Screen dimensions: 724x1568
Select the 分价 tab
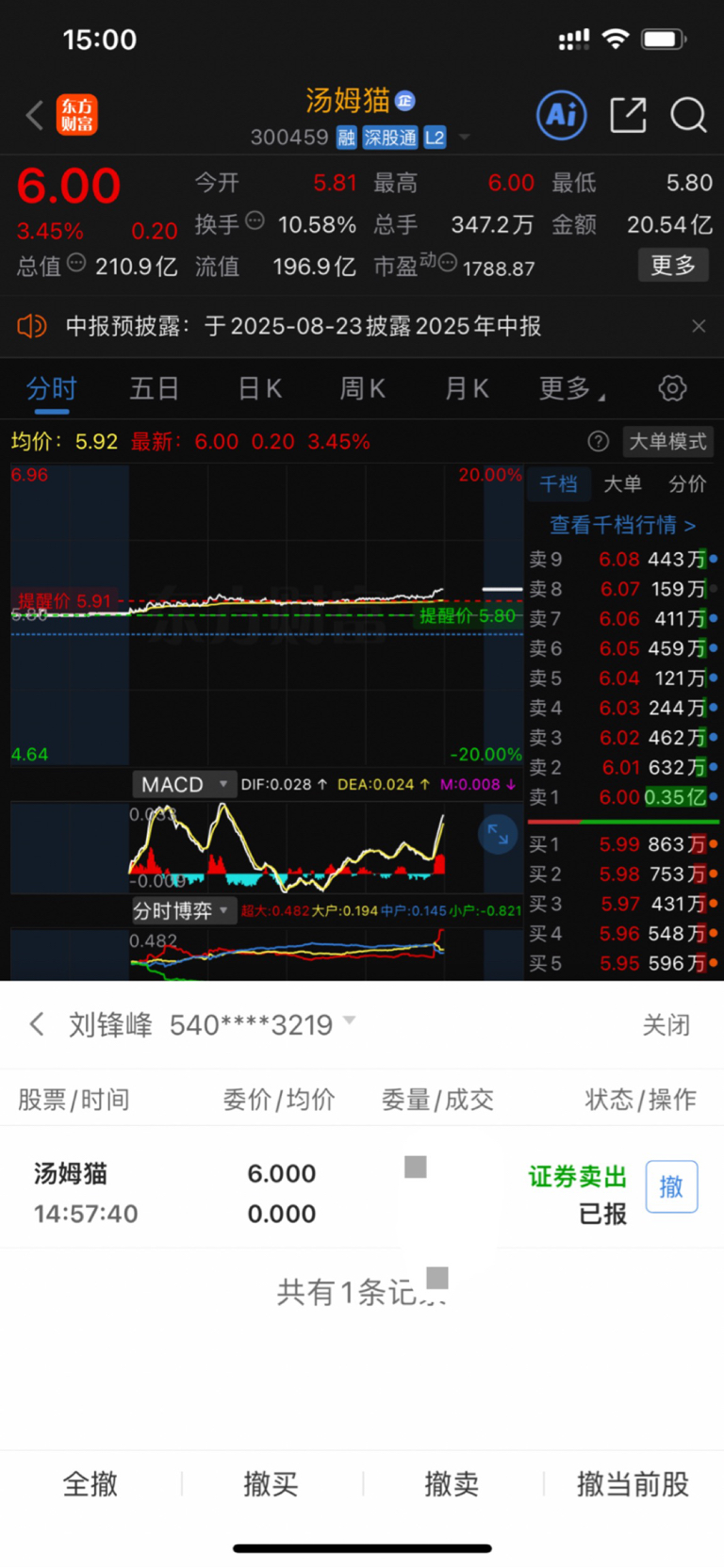pos(687,483)
